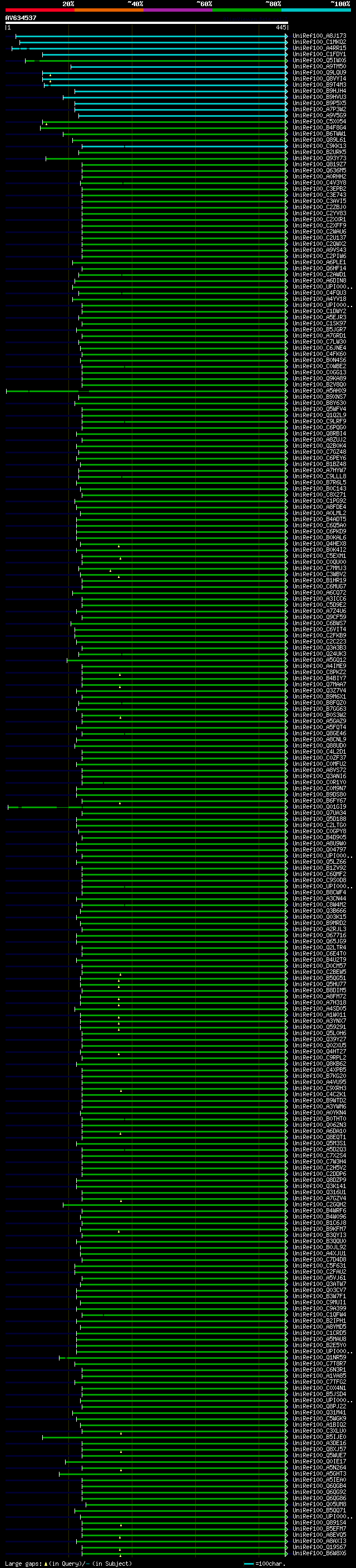Image resolution: width=356 pixels, height=1568 pixels.
Task: Select label UniRef100_Q93Y73
Action: point(319,159)
